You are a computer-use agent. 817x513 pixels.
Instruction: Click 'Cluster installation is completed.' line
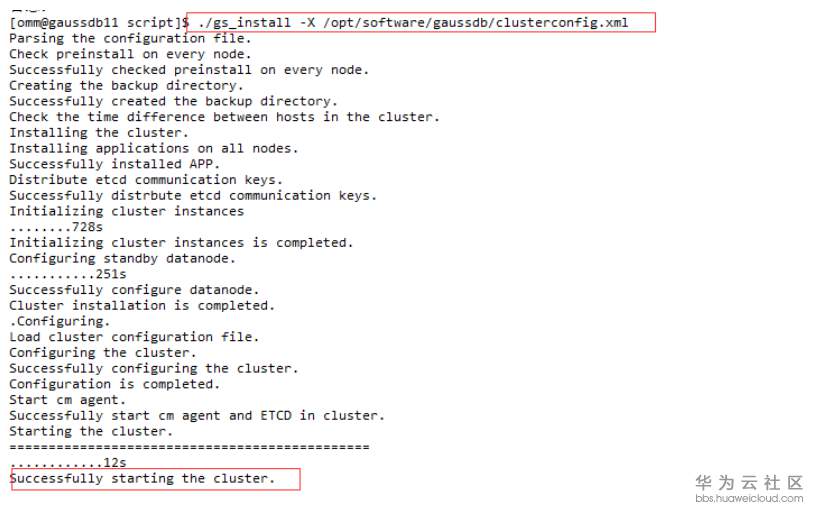142,305
